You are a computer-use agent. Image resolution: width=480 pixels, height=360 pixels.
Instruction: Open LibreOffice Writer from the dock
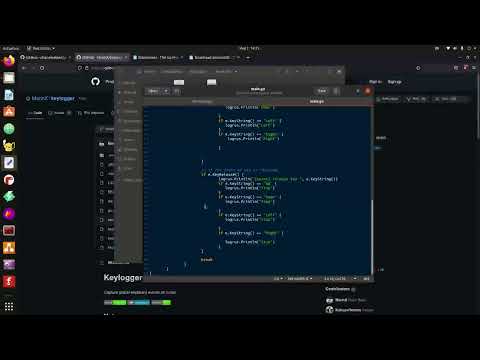click(9, 95)
